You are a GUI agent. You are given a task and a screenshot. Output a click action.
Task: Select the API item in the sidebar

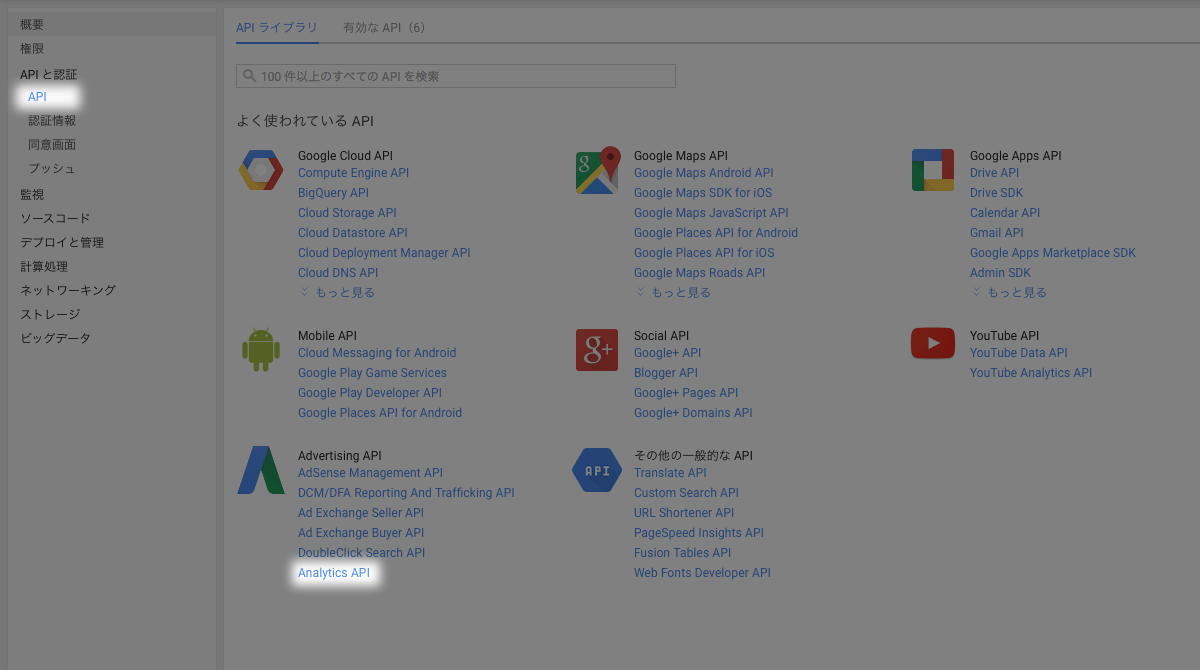37,97
